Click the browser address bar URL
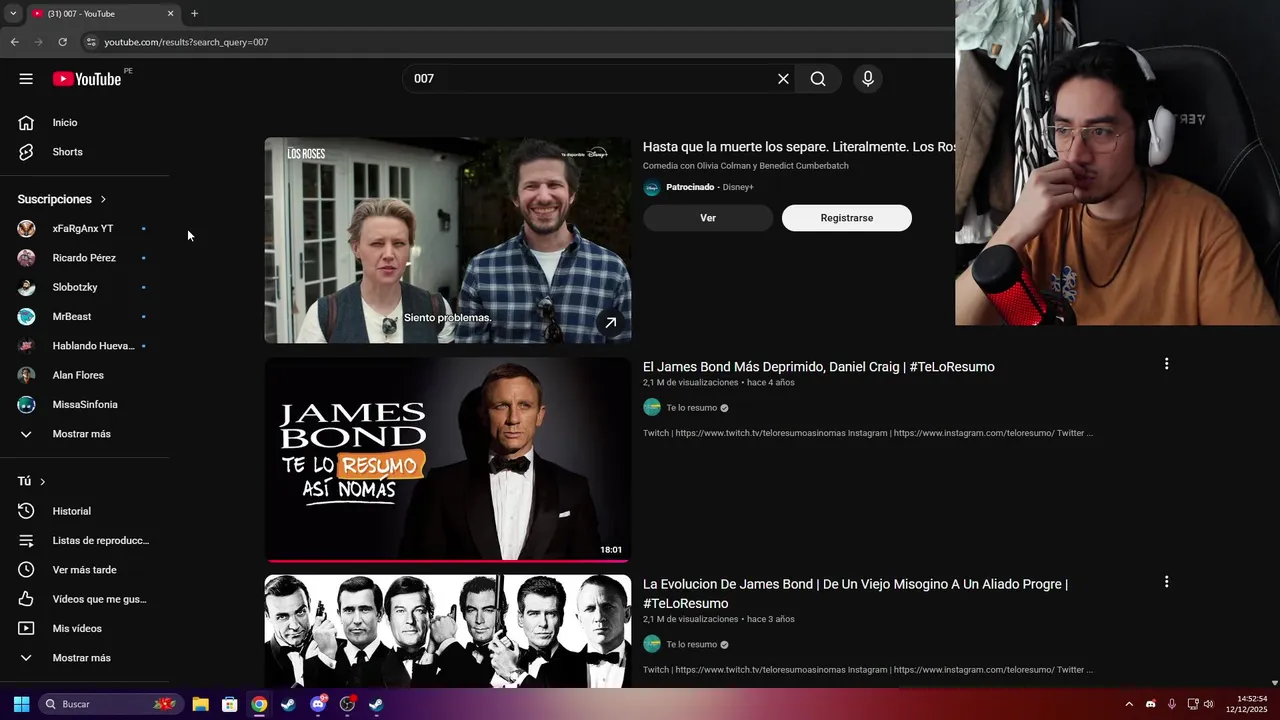Screen dimensions: 1280x720 186,42
